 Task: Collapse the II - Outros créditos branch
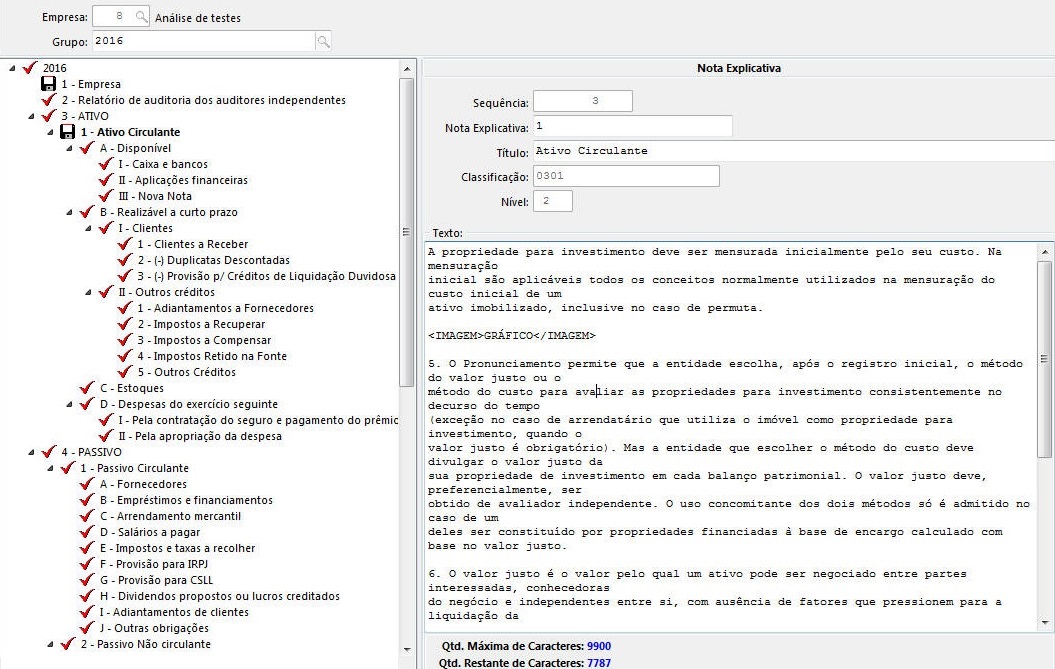(x=88, y=292)
